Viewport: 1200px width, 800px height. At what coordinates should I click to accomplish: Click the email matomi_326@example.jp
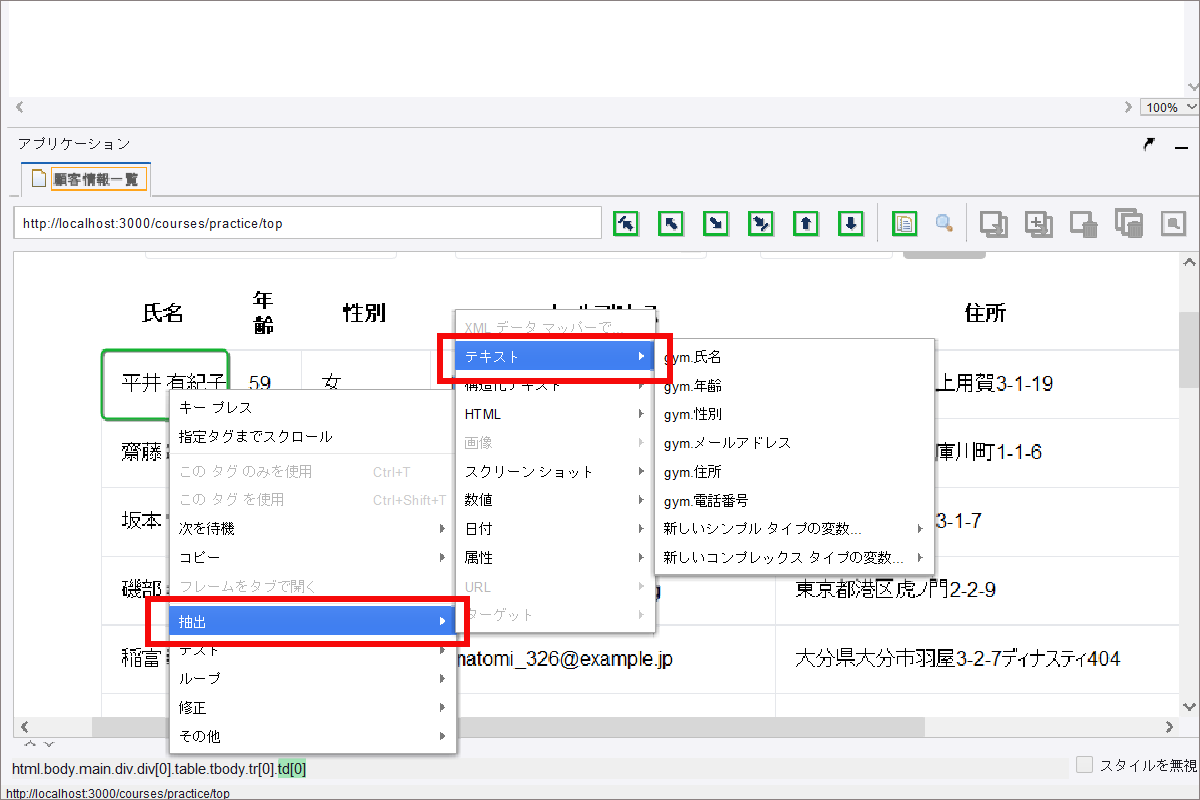tap(563, 659)
